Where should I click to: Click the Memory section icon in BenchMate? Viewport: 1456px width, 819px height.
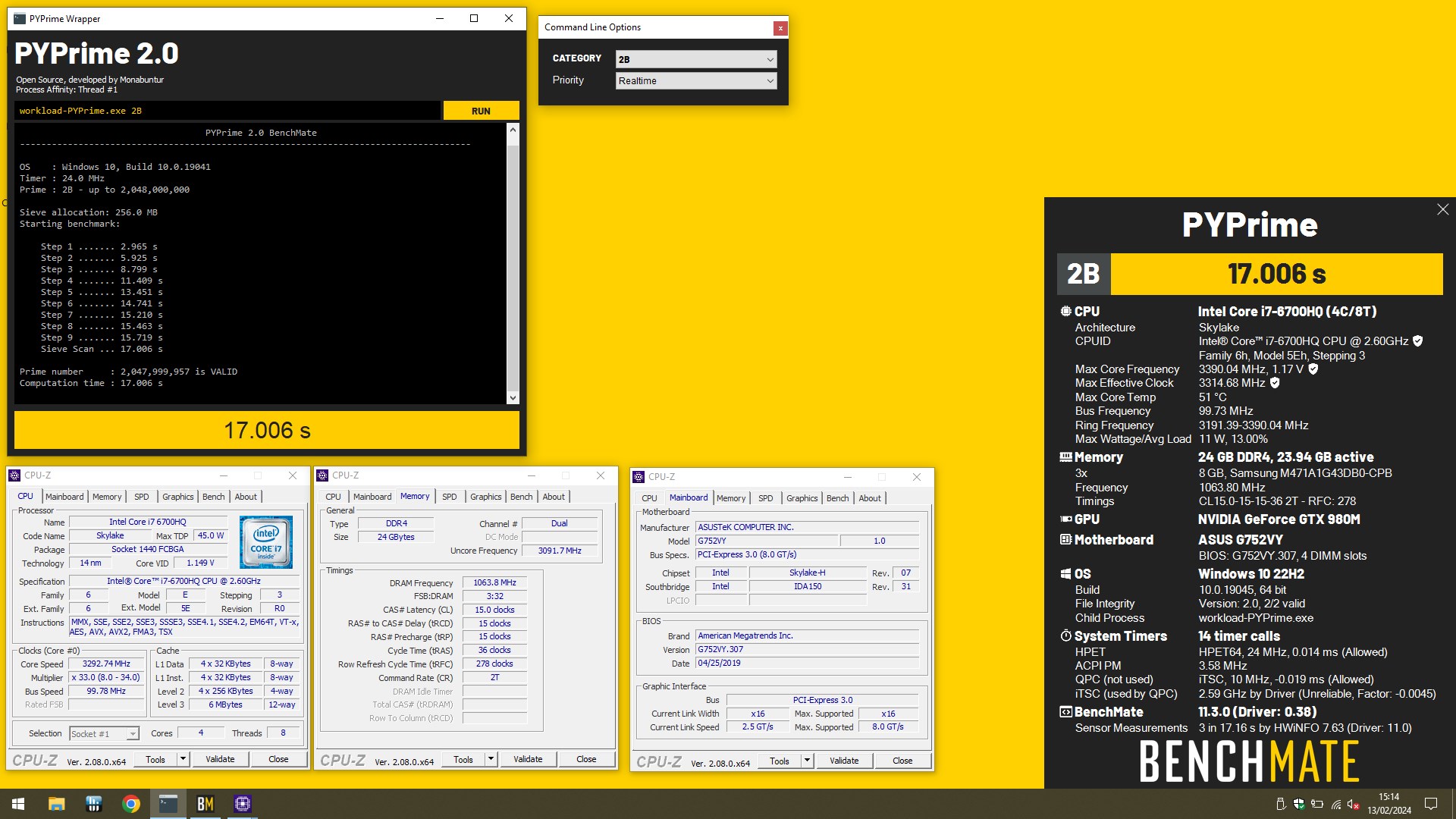tap(1065, 457)
